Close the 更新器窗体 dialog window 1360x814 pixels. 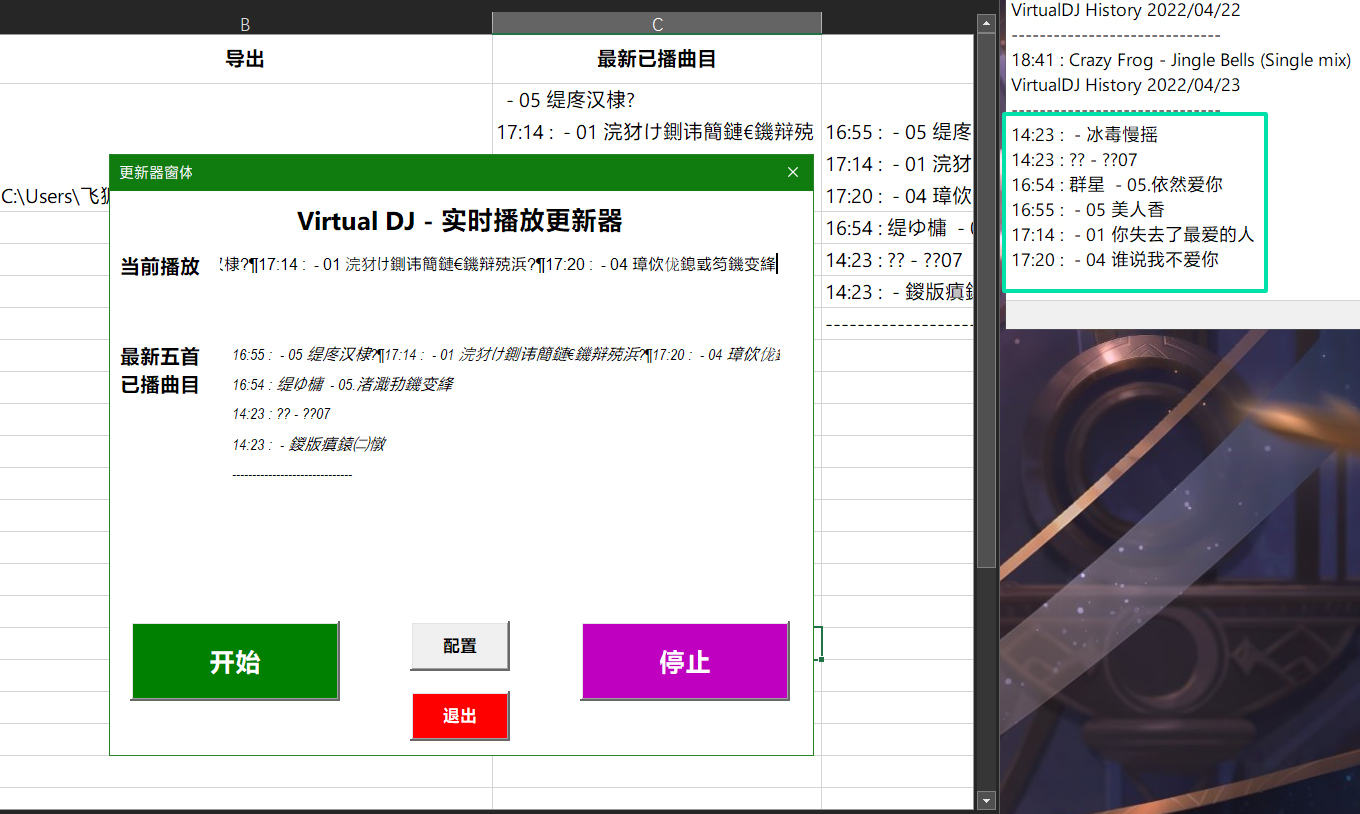tap(793, 172)
